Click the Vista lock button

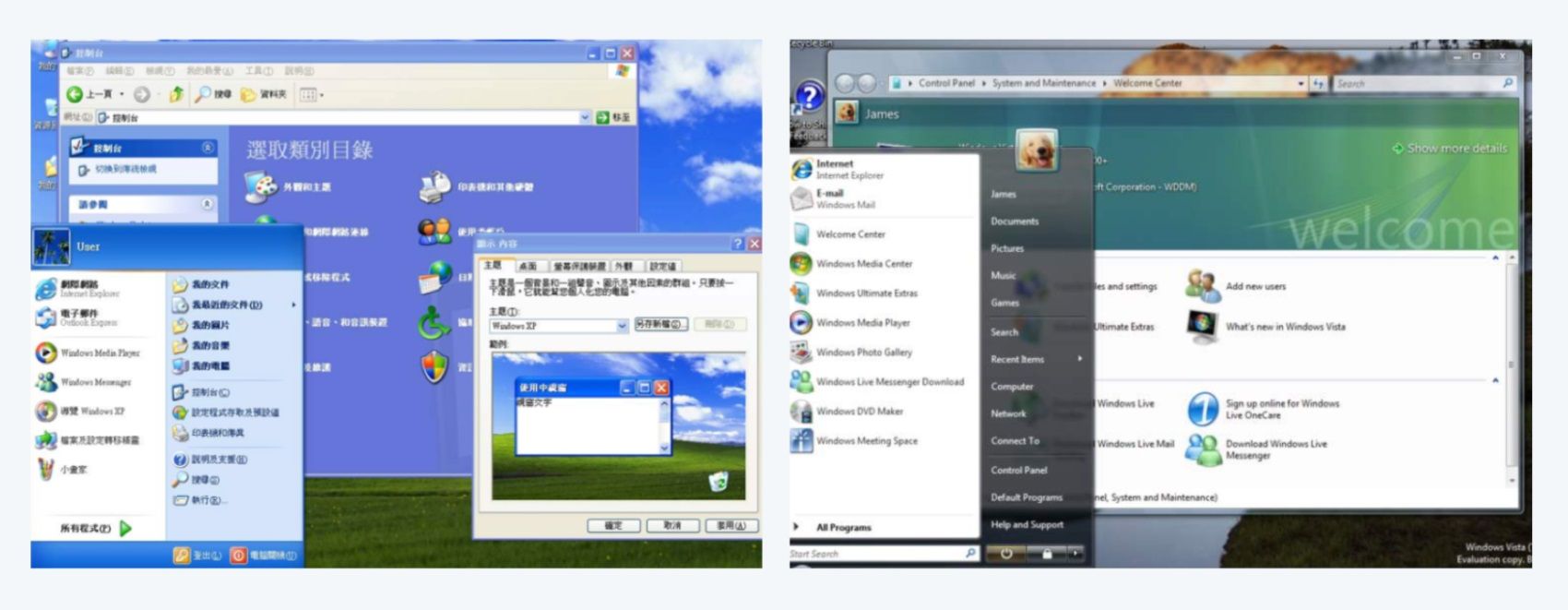1047,554
